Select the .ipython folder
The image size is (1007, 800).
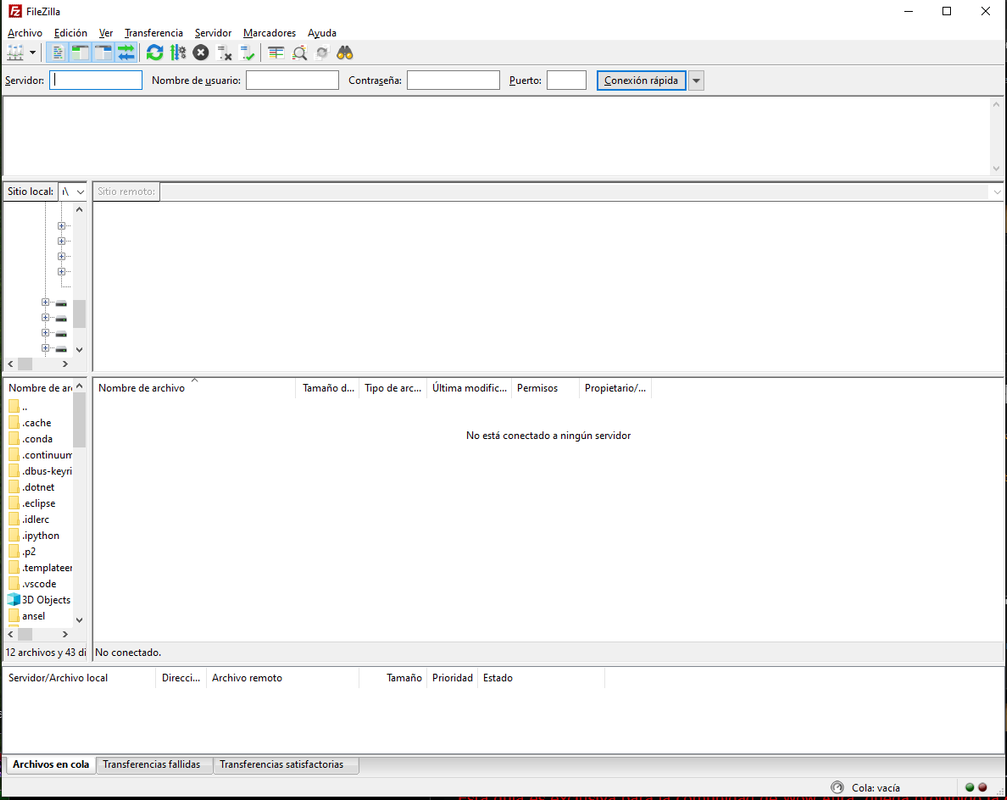point(40,535)
